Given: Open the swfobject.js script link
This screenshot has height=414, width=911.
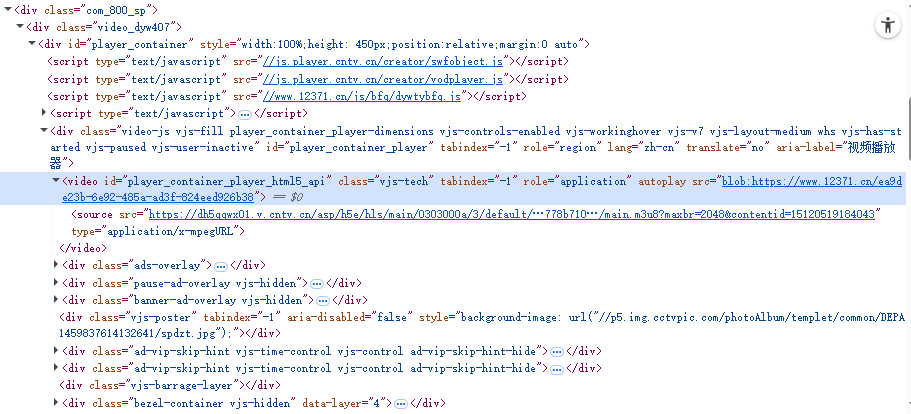Looking at the screenshot, I should click(383, 62).
